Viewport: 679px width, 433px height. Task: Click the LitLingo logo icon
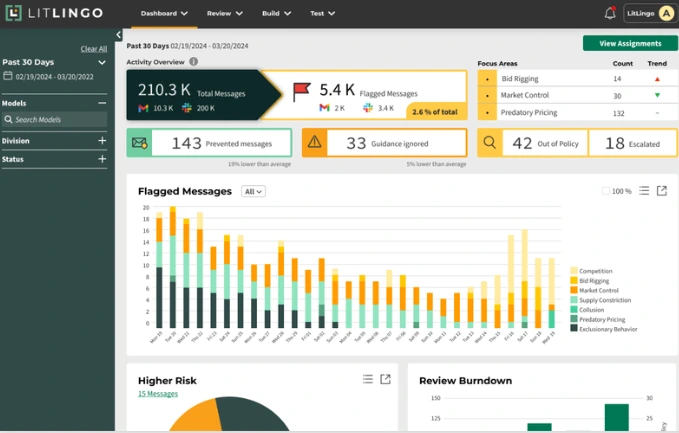[13, 13]
